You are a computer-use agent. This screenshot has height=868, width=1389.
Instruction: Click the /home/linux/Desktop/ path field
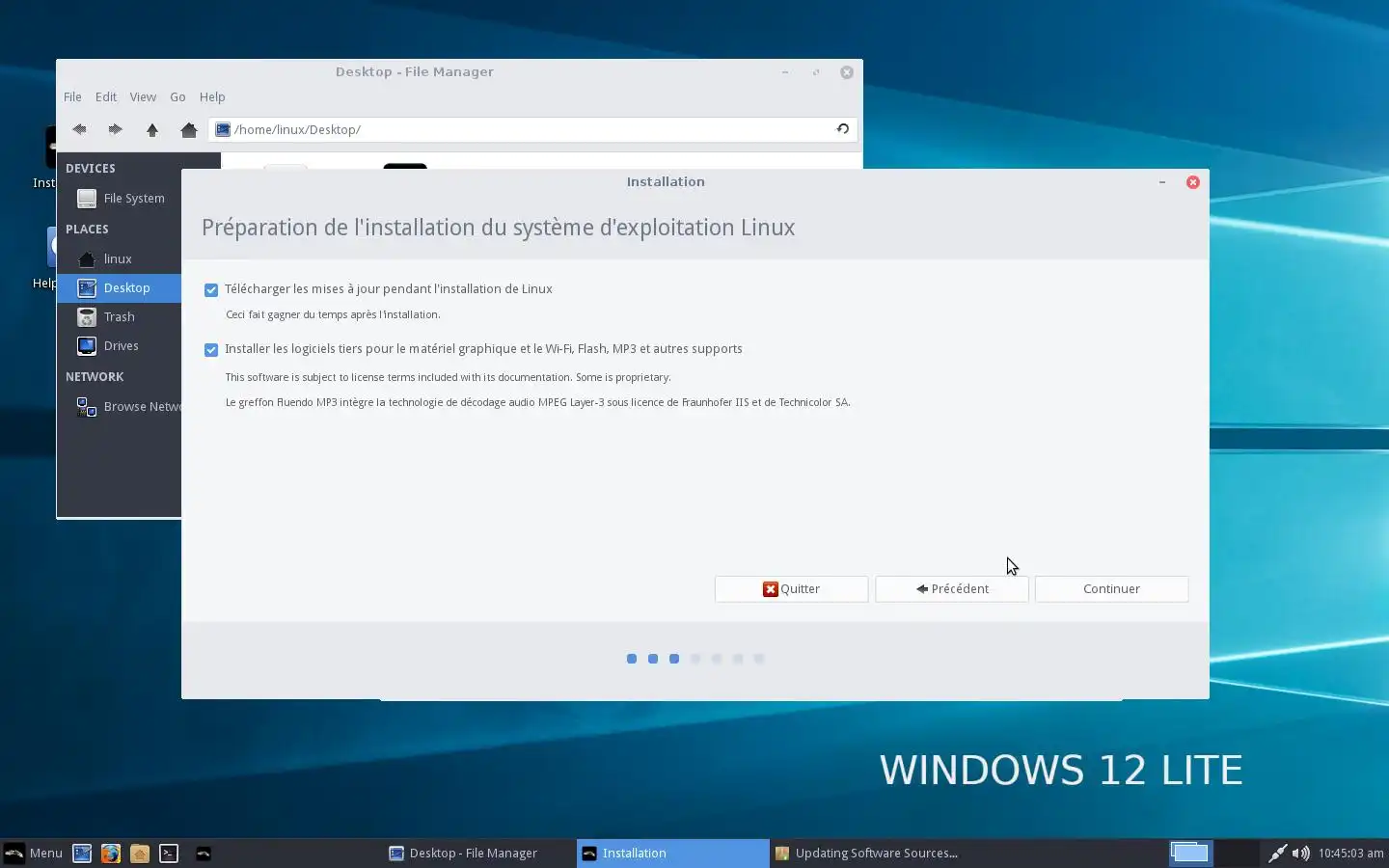532,129
